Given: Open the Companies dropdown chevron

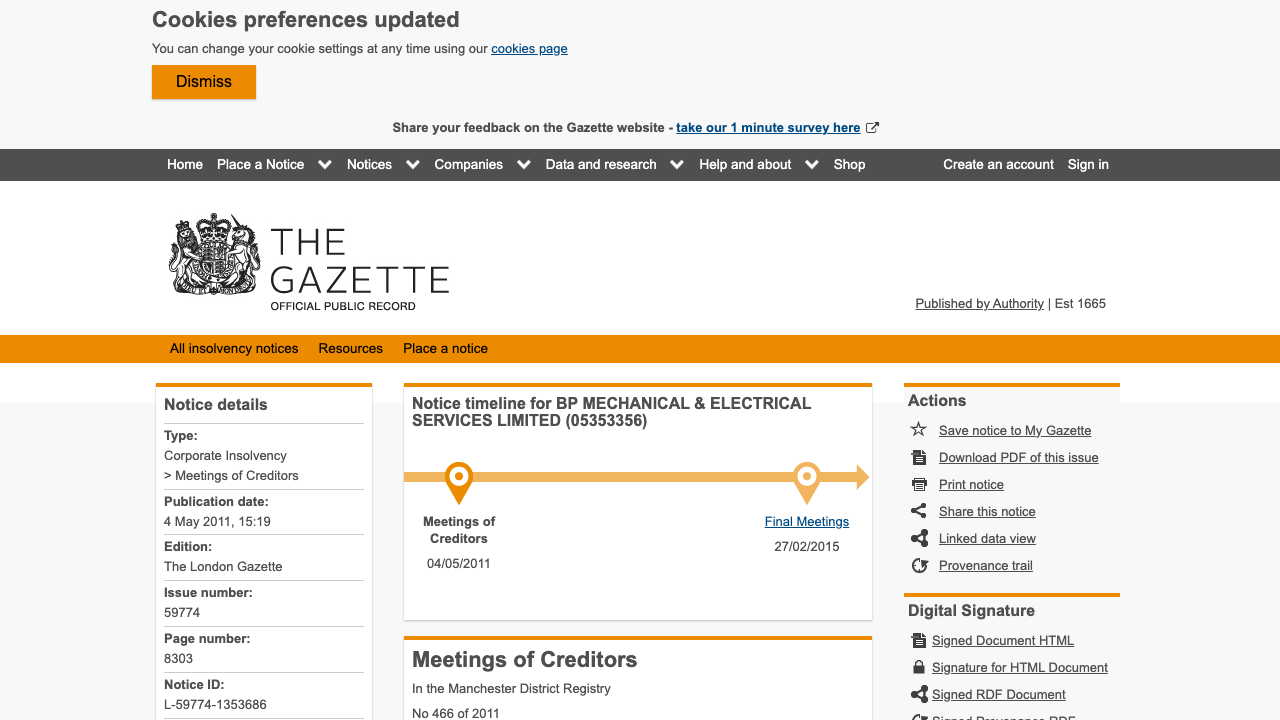Looking at the screenshot, I should (524, 165).
